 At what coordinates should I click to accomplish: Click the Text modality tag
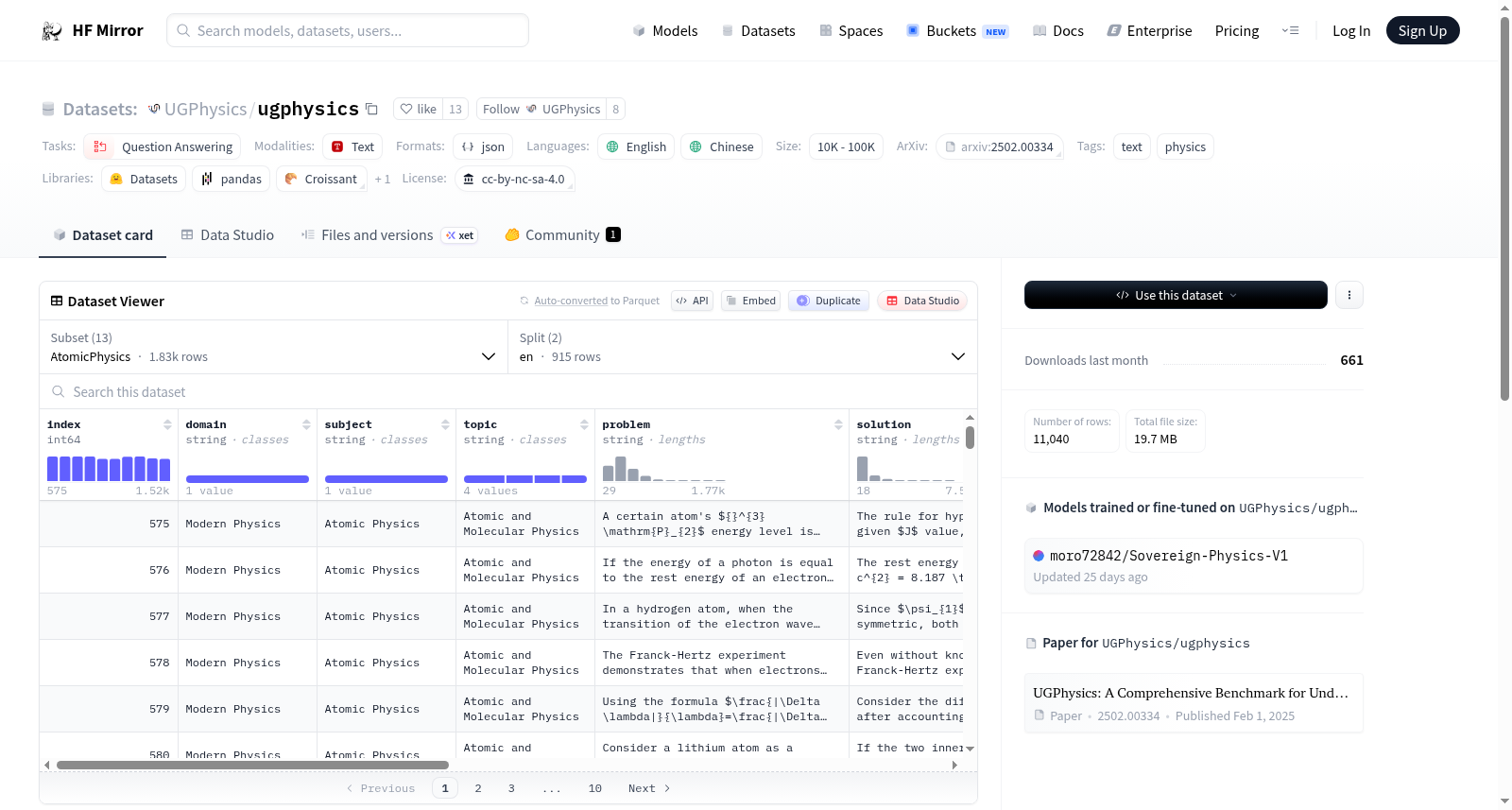pos(352,147)
